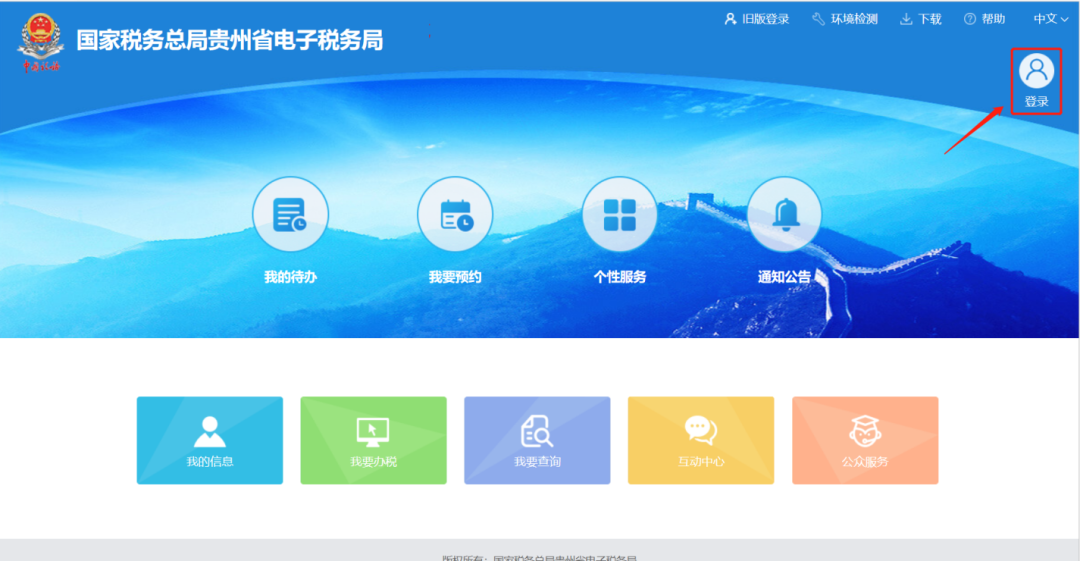
Task: Click the tax bureau emblem logo
Action: click(x=41, y=42)
